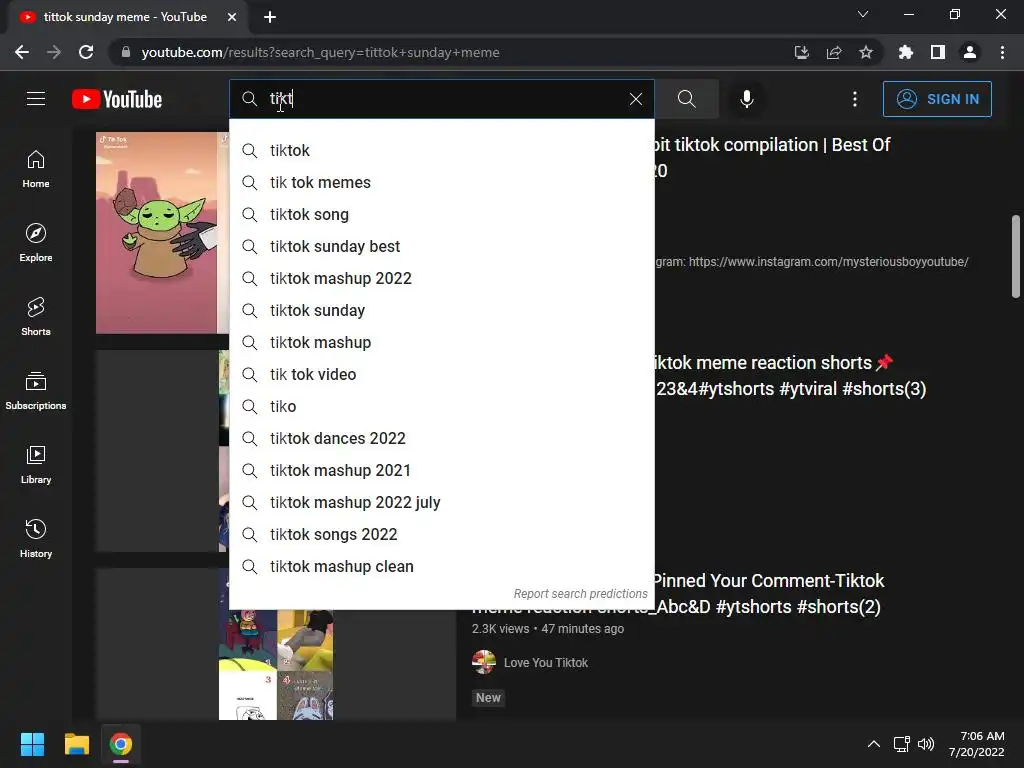Viewport: 1024px width, 768px height.
Task: Open File Explorer from the taskbar
Action: click(x=76, y=744)
